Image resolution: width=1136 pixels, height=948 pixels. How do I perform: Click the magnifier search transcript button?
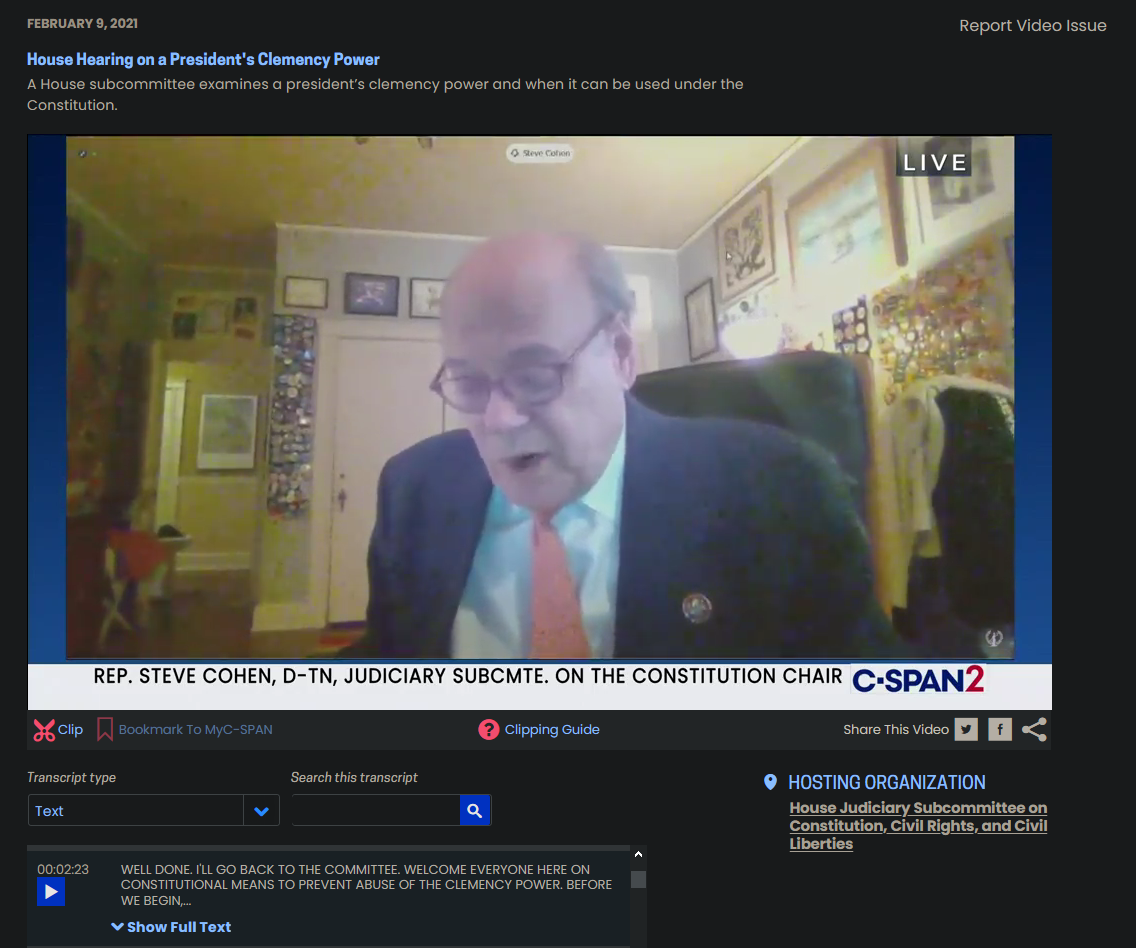(475, 810)
